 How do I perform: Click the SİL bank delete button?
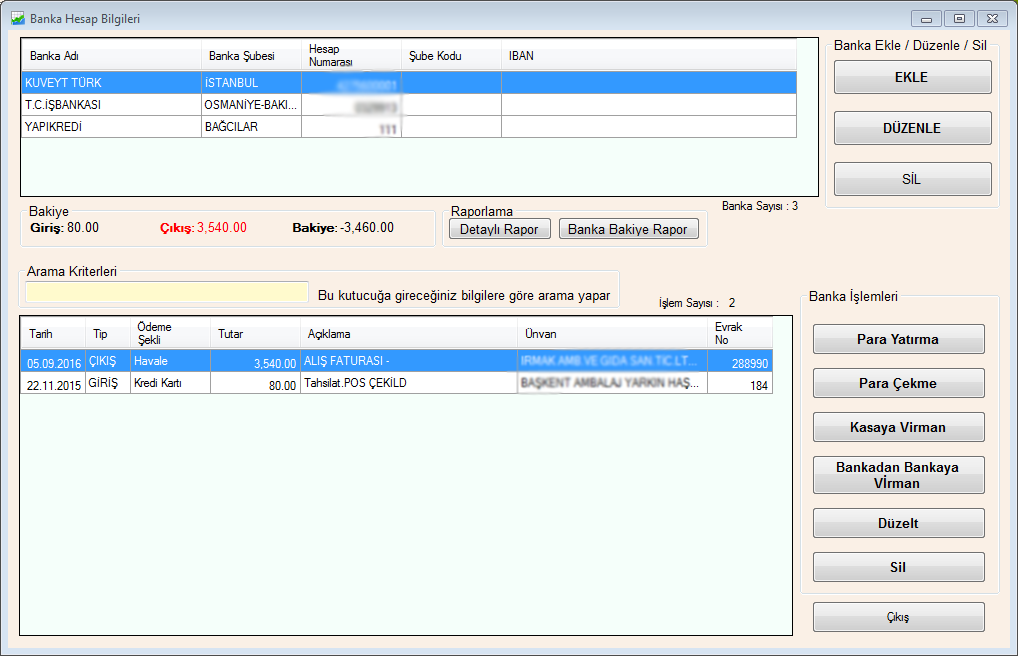coord(912,179)
